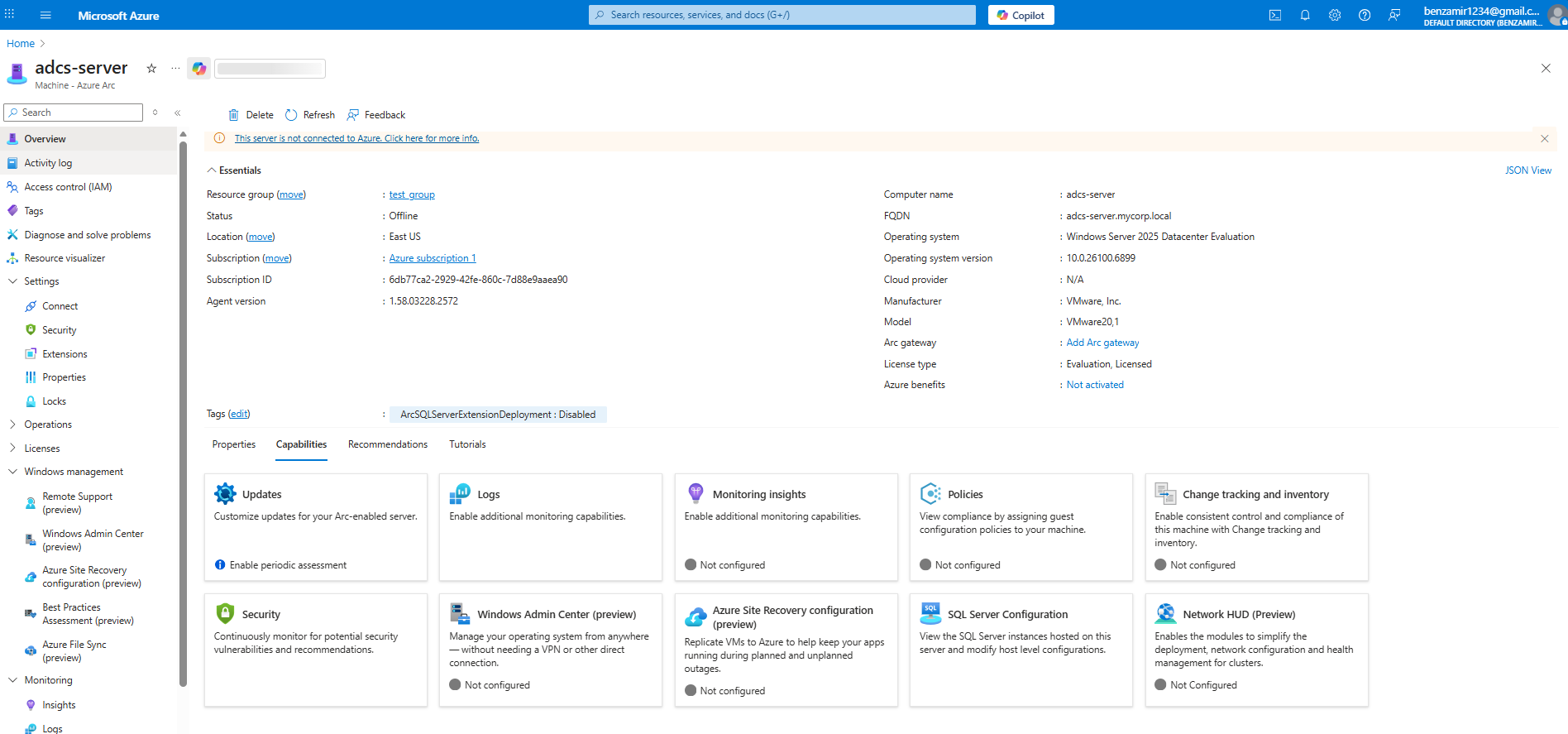Screen dimensions: 1568x734
Task: Dismiss the not connected warning banner
Action: point(1544,139)
